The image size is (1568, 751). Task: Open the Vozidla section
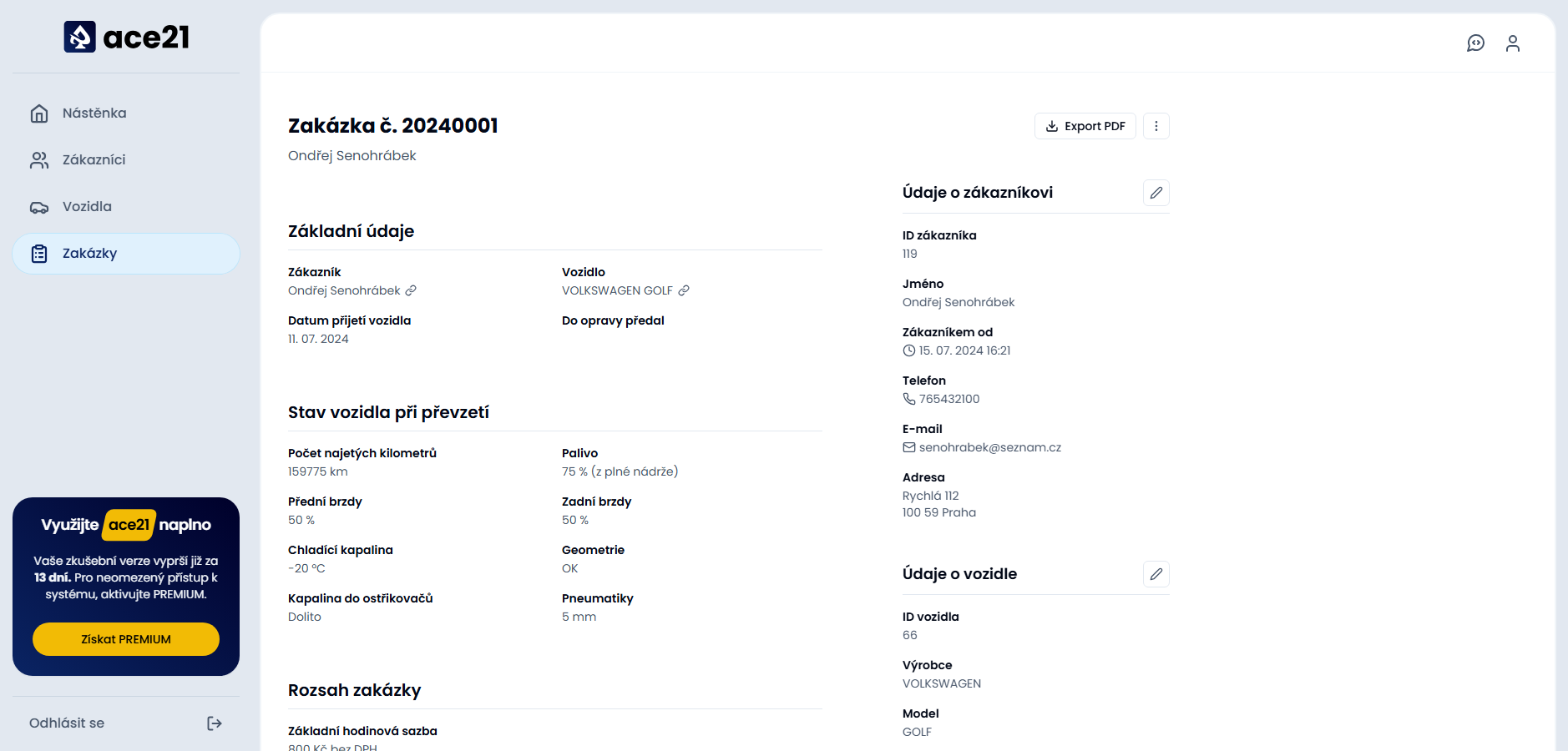[x=126, y=207]
